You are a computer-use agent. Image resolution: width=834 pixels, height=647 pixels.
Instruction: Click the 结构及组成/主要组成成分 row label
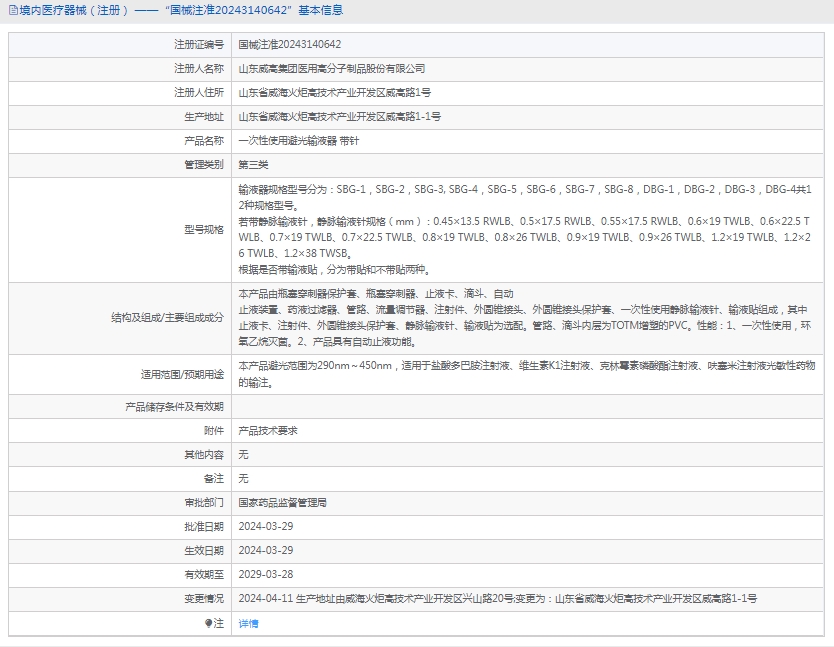[167, 318]
